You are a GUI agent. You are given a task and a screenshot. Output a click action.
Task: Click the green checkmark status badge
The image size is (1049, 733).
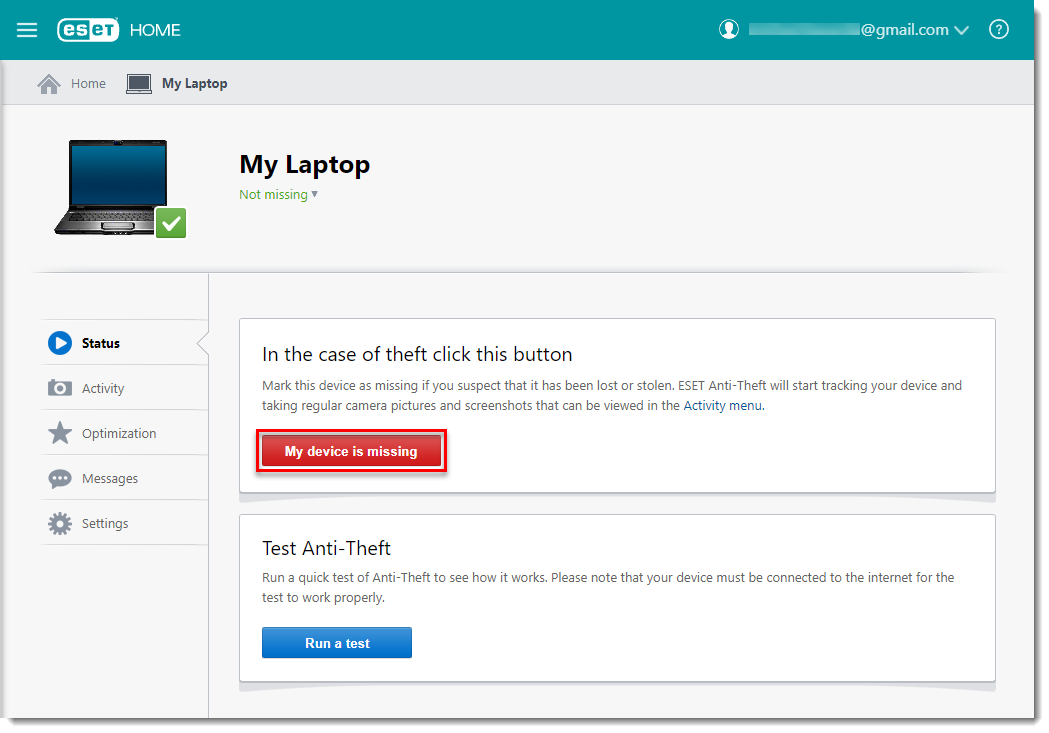[x=171, y=223]
